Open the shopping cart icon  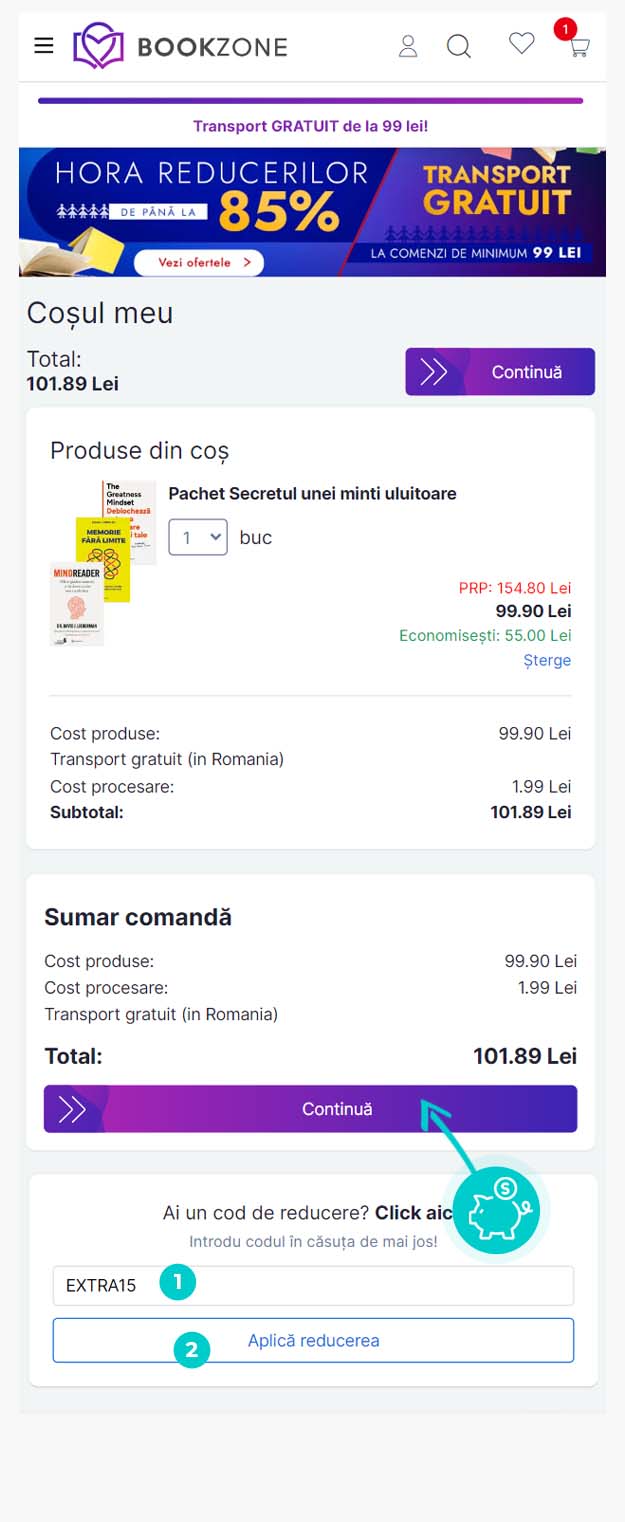[578, 46]
